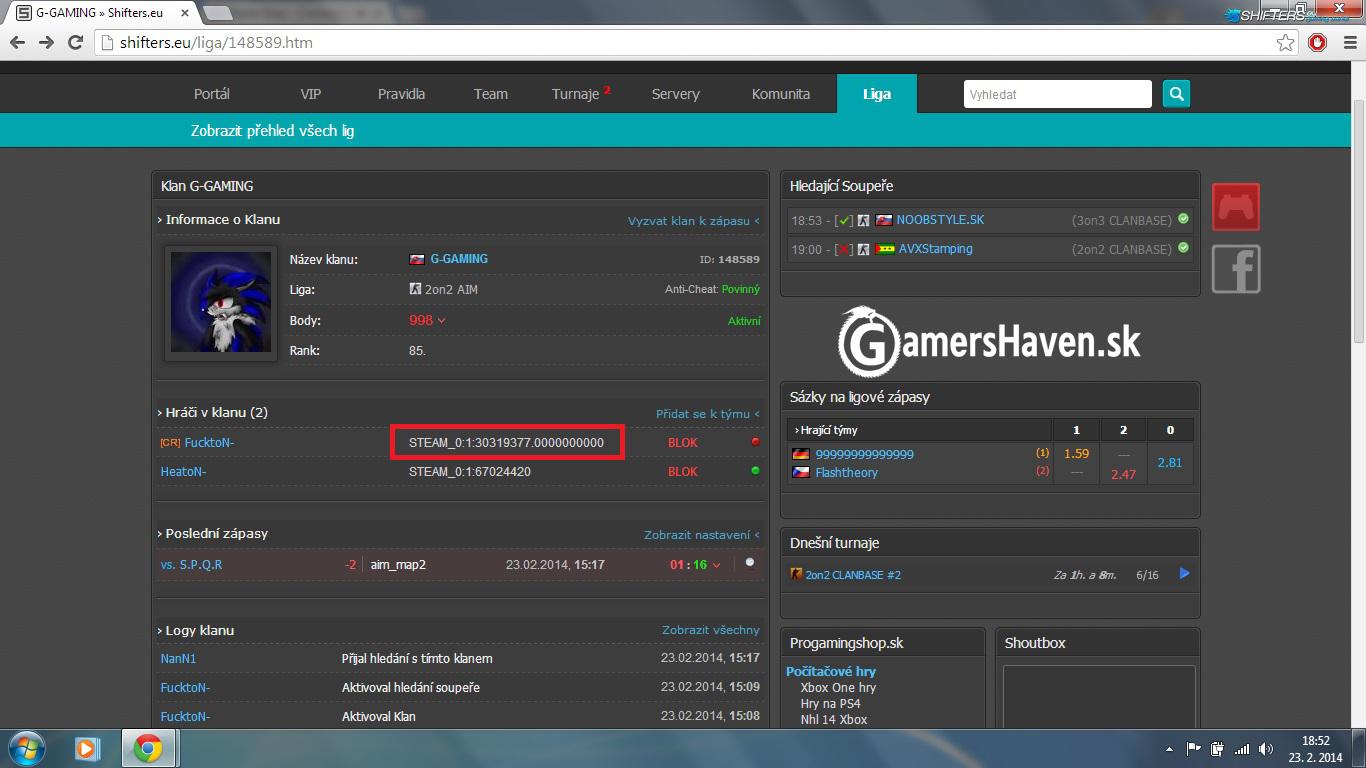Click Zobrazit přehled všech lig link

click(x=273, y=131)
